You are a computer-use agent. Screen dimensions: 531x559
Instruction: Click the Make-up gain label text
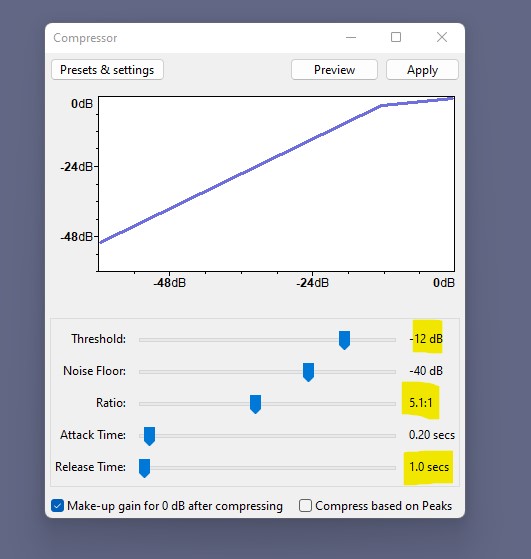175,506
